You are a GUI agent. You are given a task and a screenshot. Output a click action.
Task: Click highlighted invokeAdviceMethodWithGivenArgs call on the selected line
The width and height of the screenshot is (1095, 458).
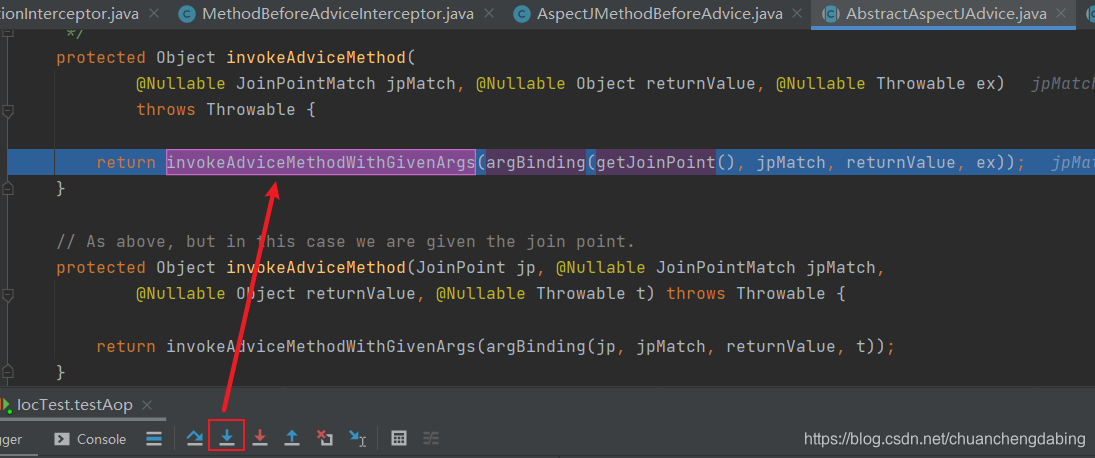pos(321,163)
